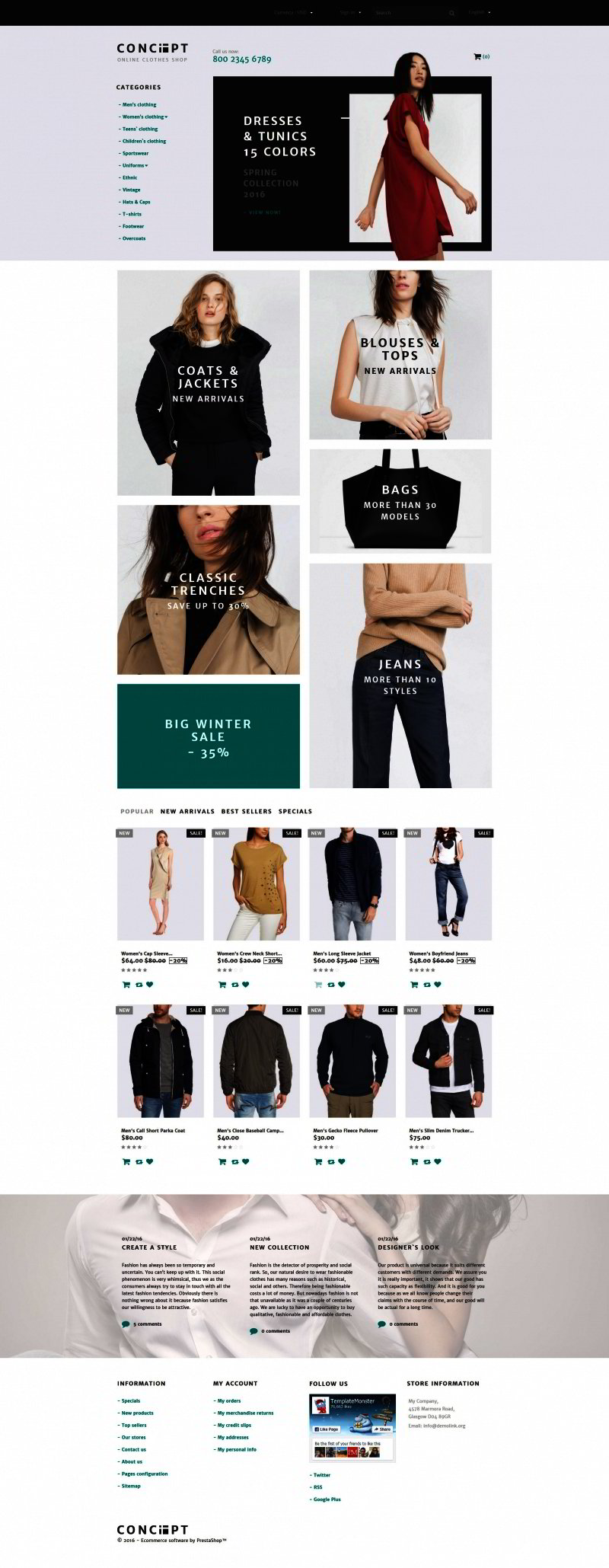609x1568 pixels.
Task: Add Men's Cali Short Parka Coat to wishlist
Action: [x=150, y=1162]
